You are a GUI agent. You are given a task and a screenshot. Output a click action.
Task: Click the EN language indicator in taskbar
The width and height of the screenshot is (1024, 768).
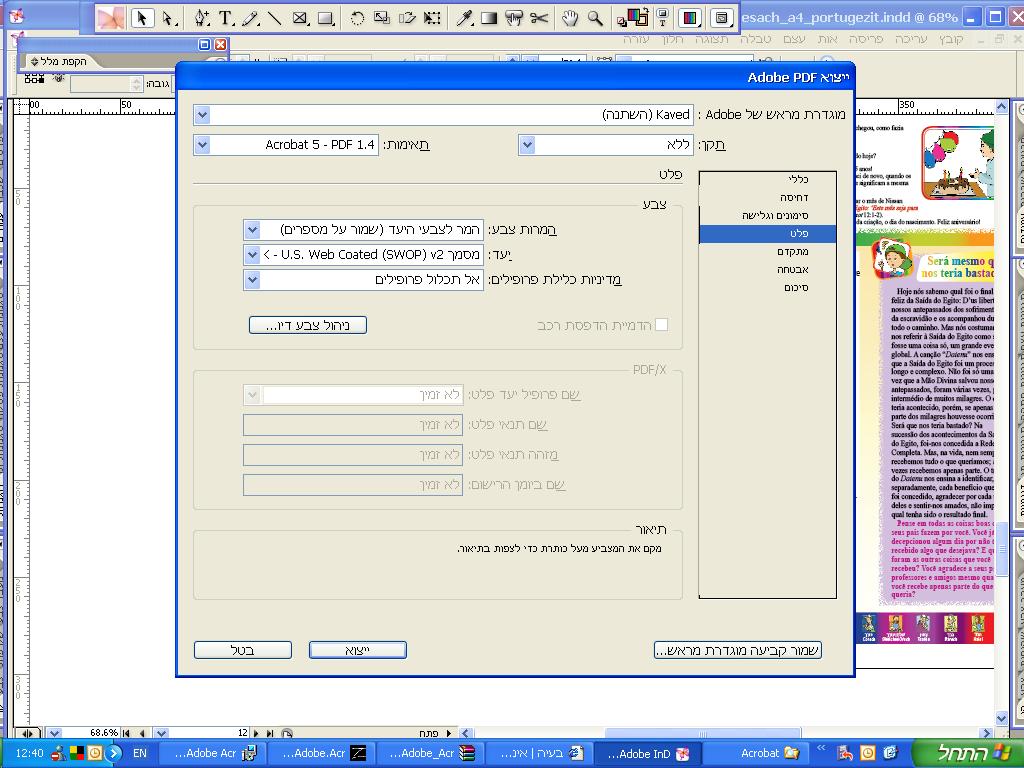140,753
